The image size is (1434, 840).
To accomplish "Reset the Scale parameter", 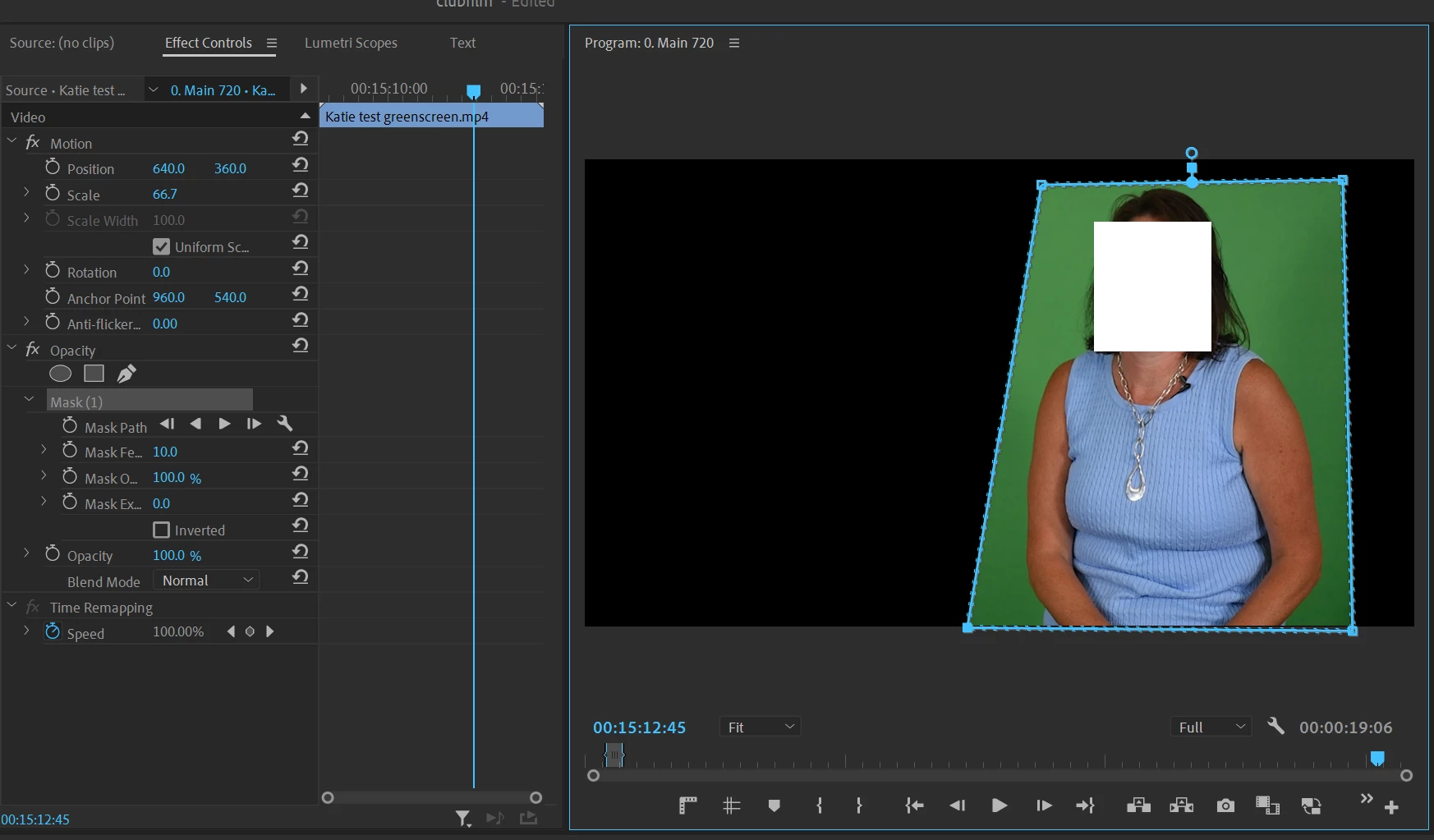I will pyautogui.click(x=301, y=190).
